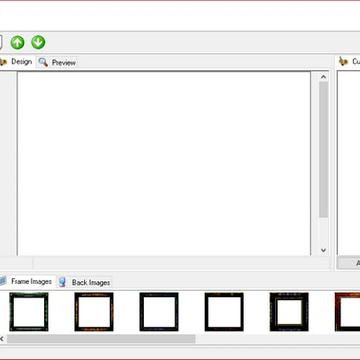Click the green down arrow icon

click(x=38, y=42)
